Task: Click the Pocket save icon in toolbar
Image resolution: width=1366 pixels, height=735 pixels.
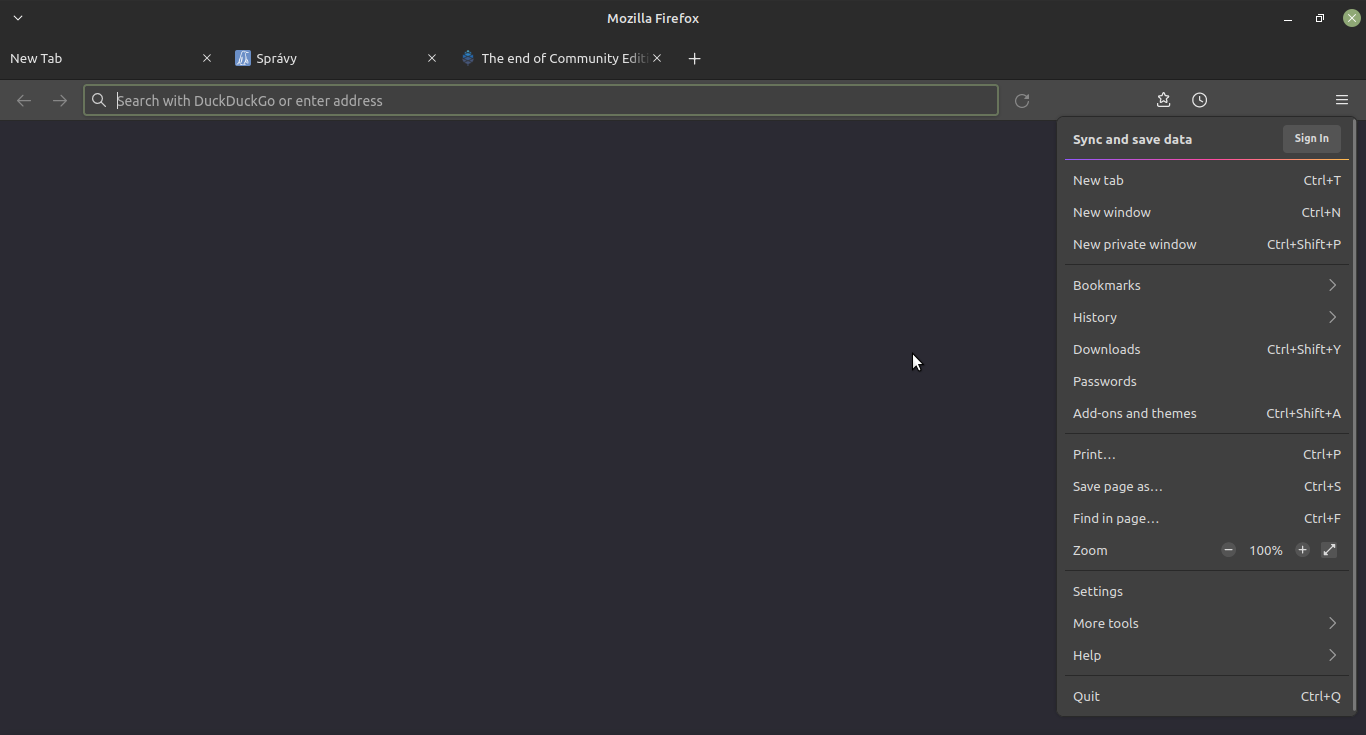Action: [1163, 100]
